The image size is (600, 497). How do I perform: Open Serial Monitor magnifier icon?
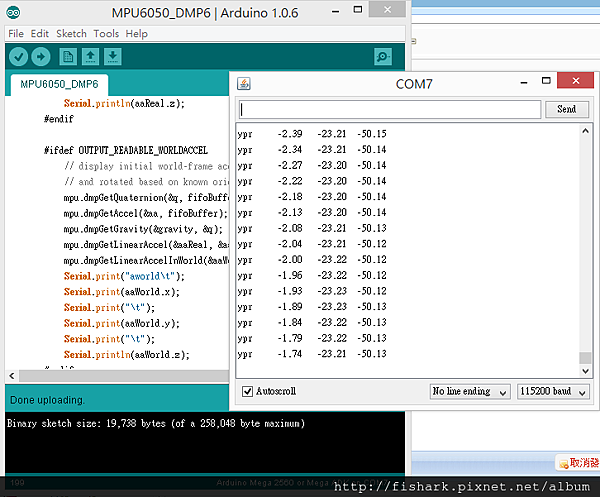(382, 56)
